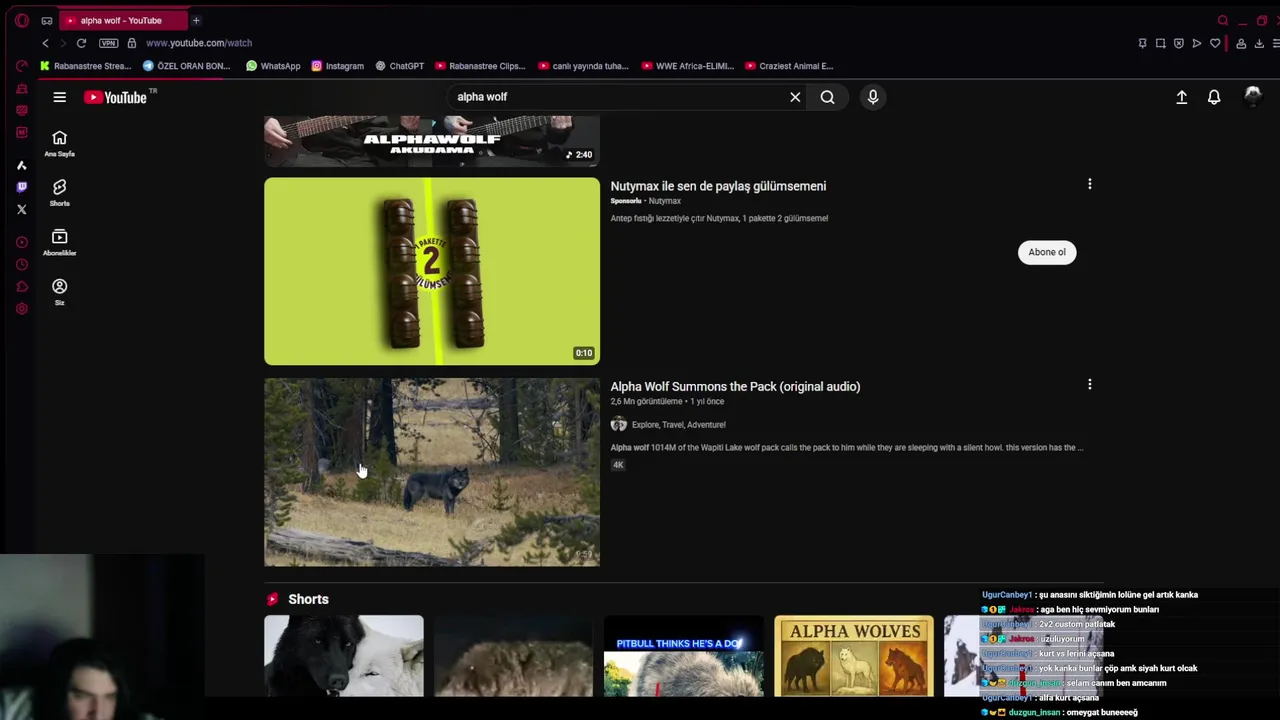Reload the YouTube page

[x=81, y=43]
